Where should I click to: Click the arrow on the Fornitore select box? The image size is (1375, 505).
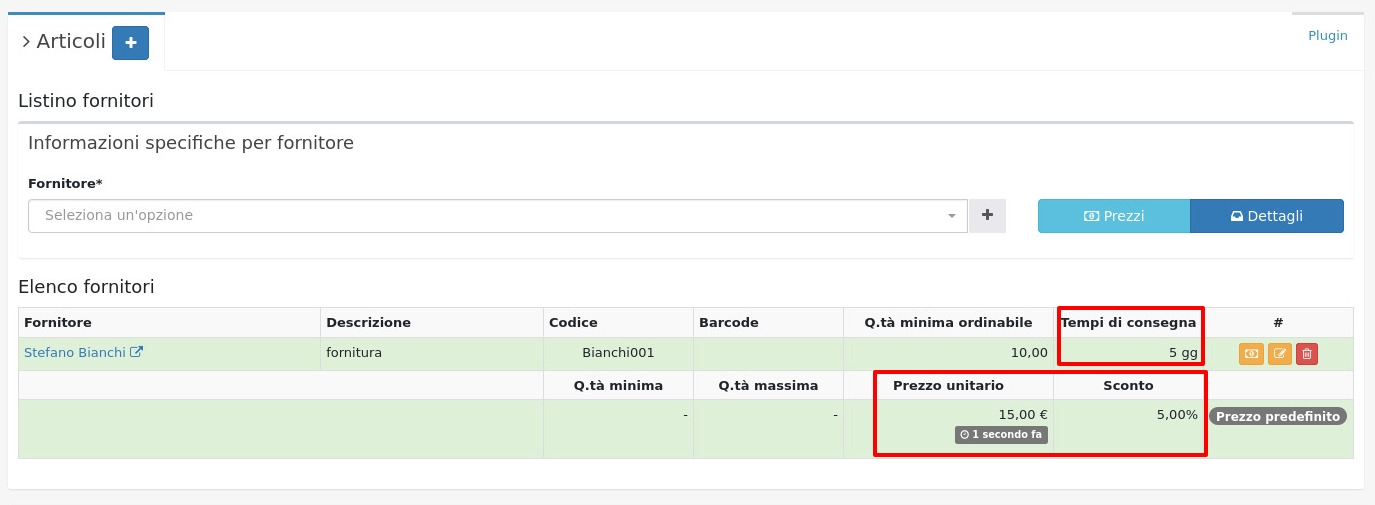click(x=951, y=216)
